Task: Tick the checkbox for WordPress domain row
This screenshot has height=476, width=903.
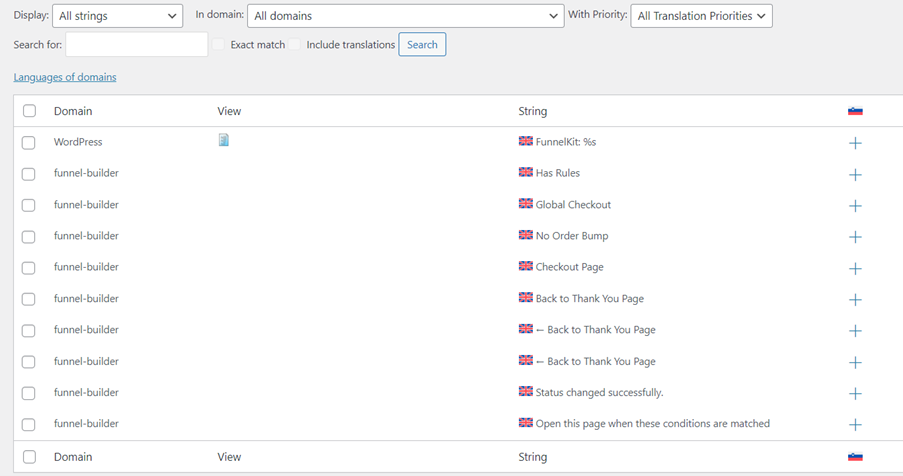Action: tap(28, 143)
